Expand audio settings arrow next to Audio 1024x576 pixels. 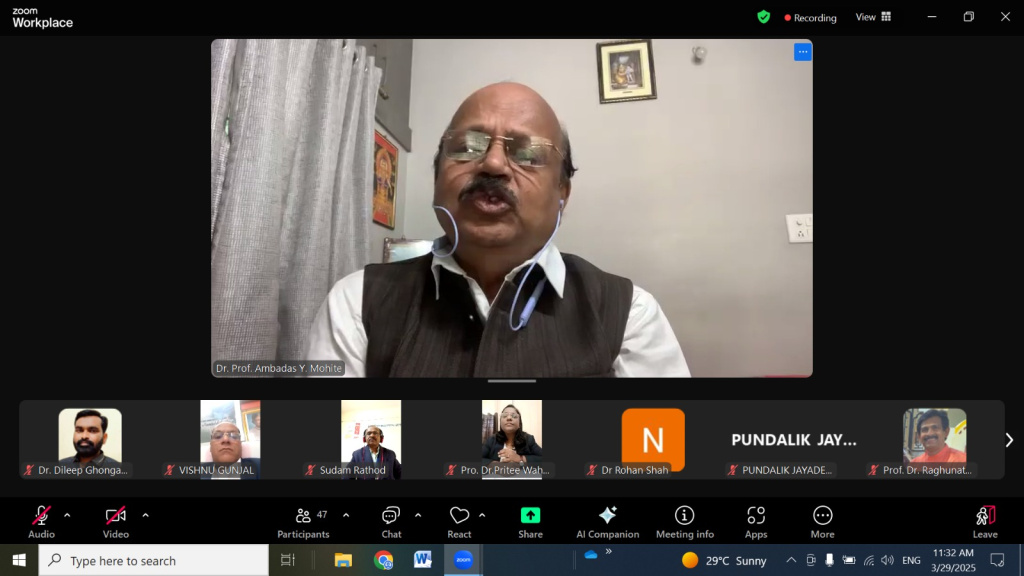click(67, 515)
